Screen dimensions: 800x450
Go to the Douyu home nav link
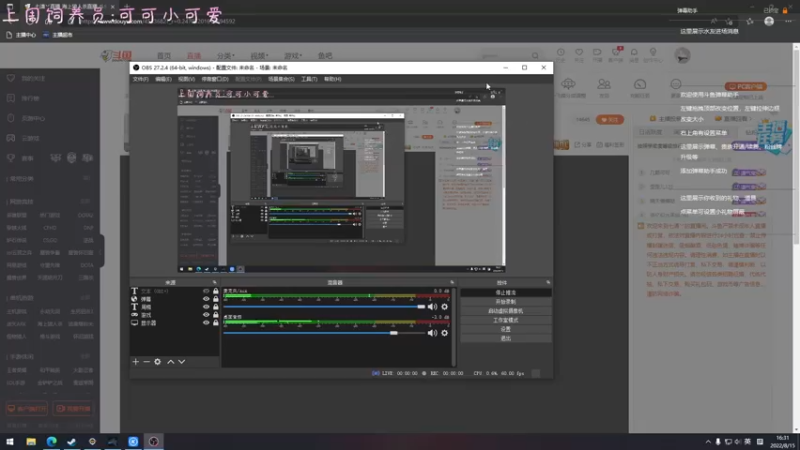pyautogui.click(x=164, y=56)
